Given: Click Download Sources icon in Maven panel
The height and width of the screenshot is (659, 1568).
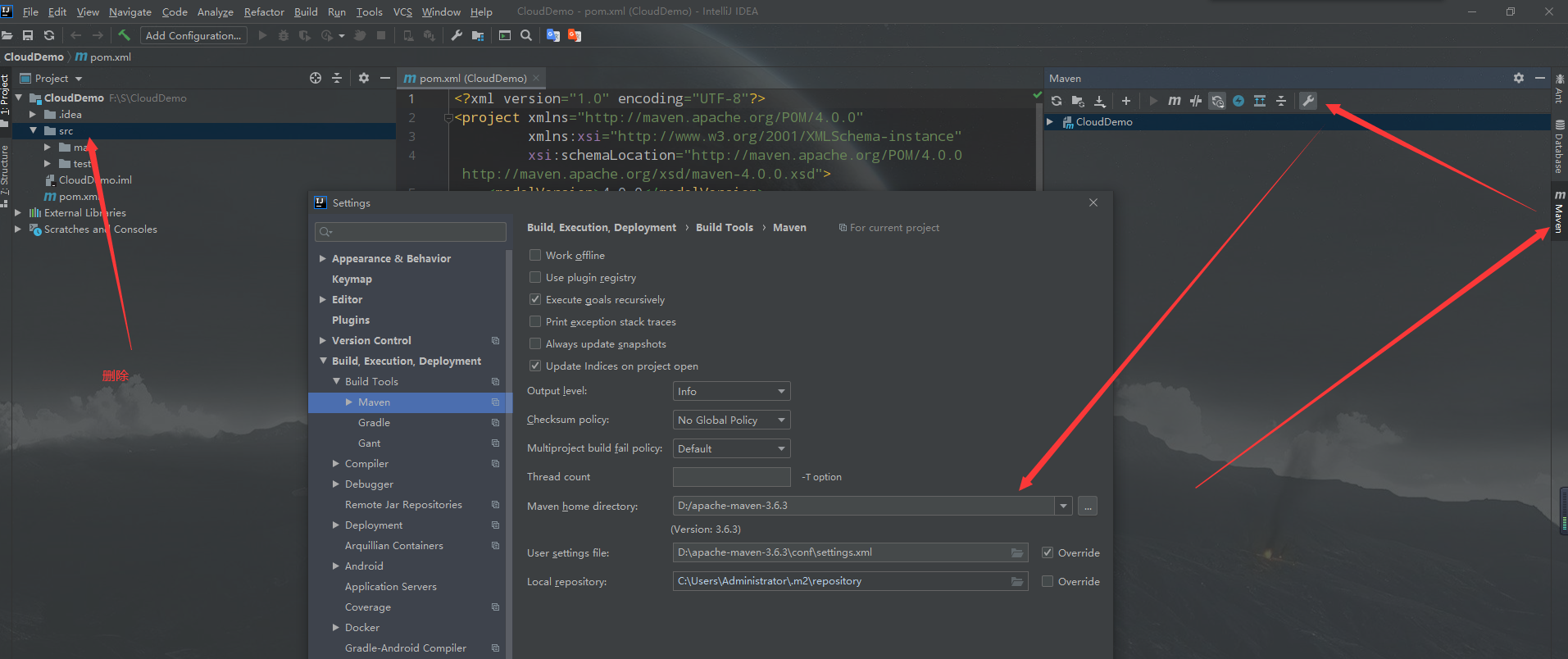Looking at the screenshot, I should pyautogui.click(x=1100, y=101).
